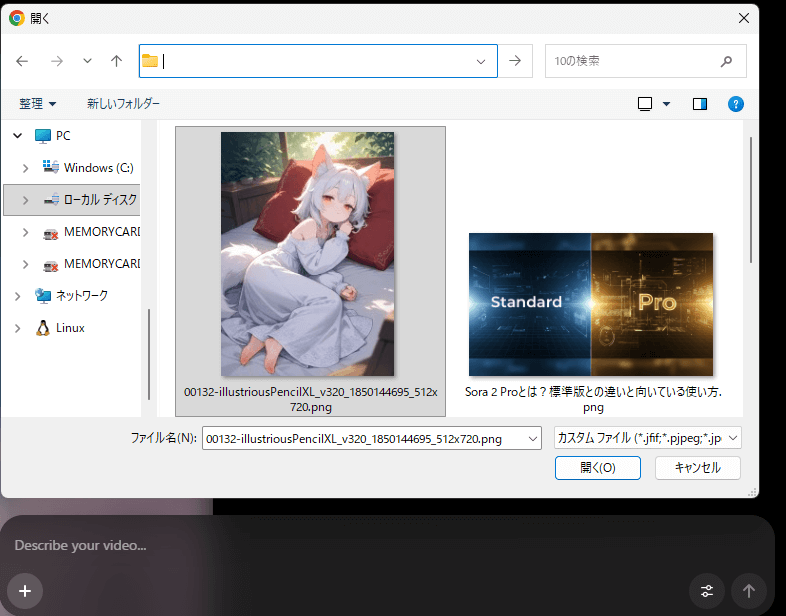Click the video settings sliders icon
Screen dimensions: 786x616
[707, 590]
